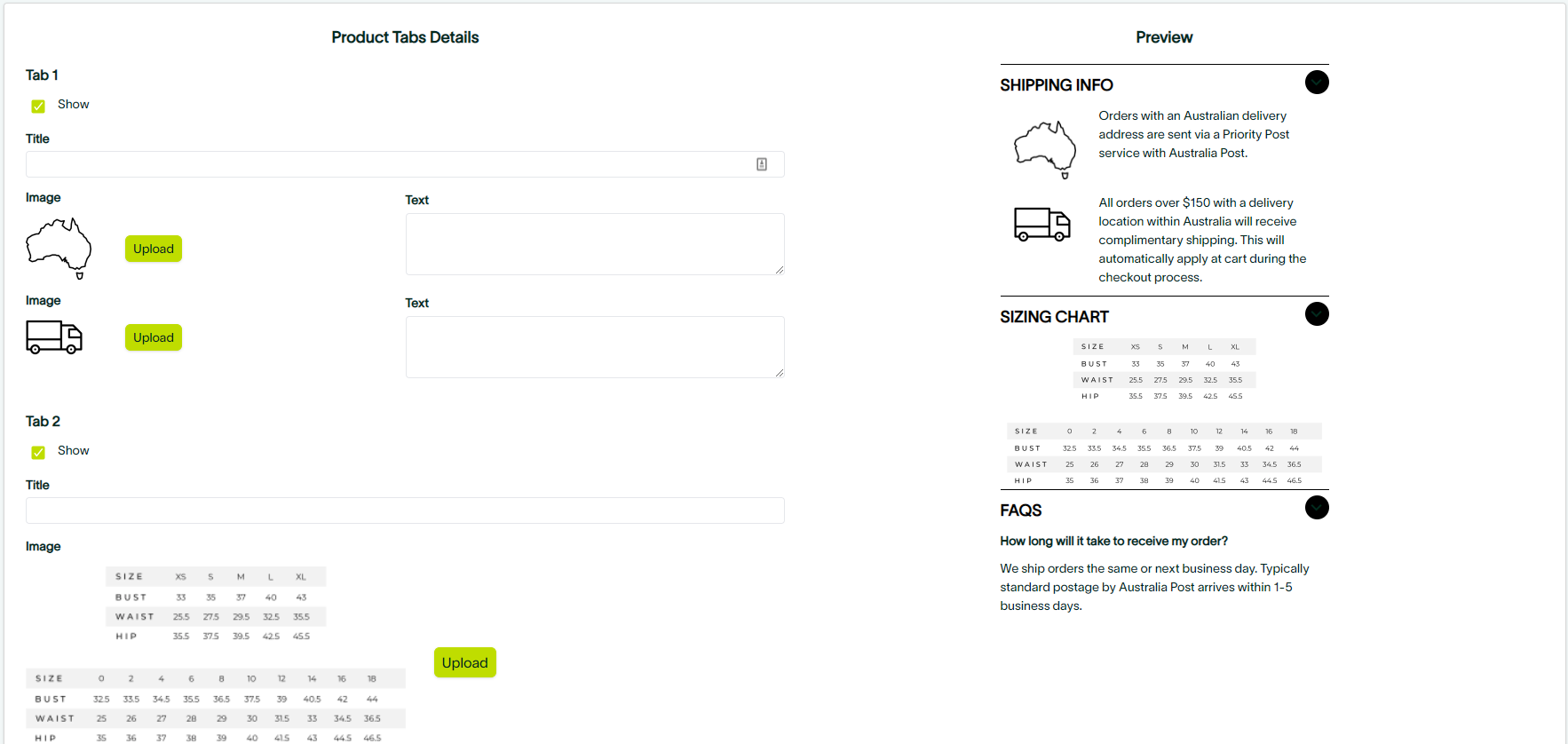This screenshot has height=744, width=1568.
Task: Toggle the FAQS section using its round arrow
Action: click(x=1317, y=508)
